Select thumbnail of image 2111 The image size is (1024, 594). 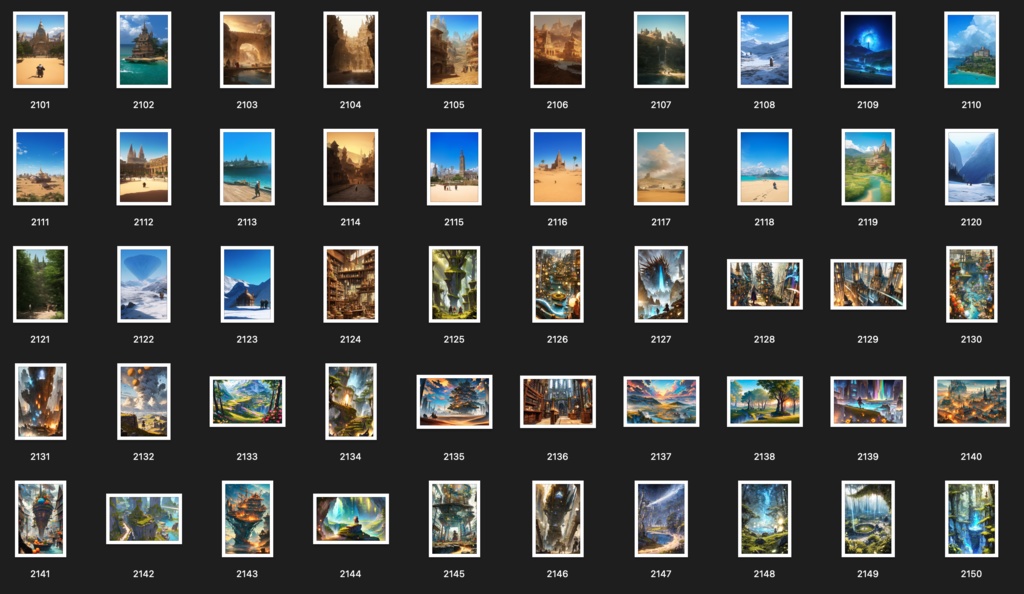pos(40,167)
